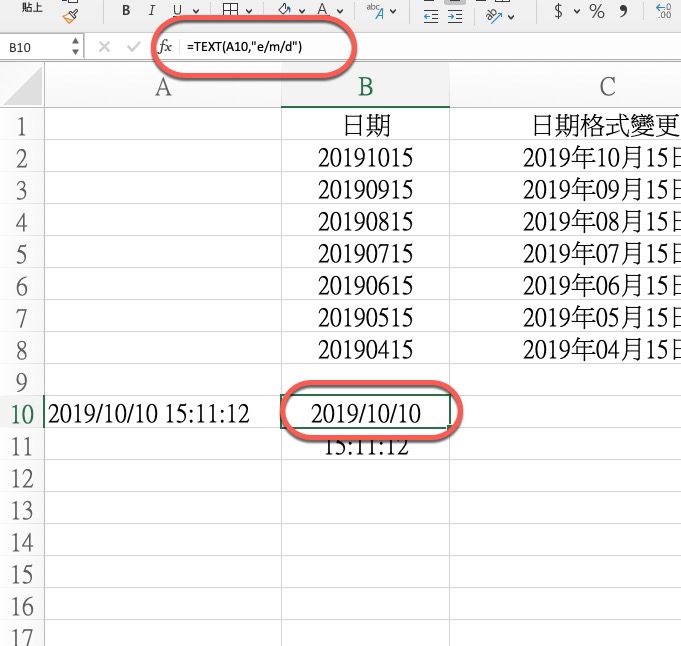The image size is (681, 646).
Task: Select row 10 header
Action: click(22, 414)
